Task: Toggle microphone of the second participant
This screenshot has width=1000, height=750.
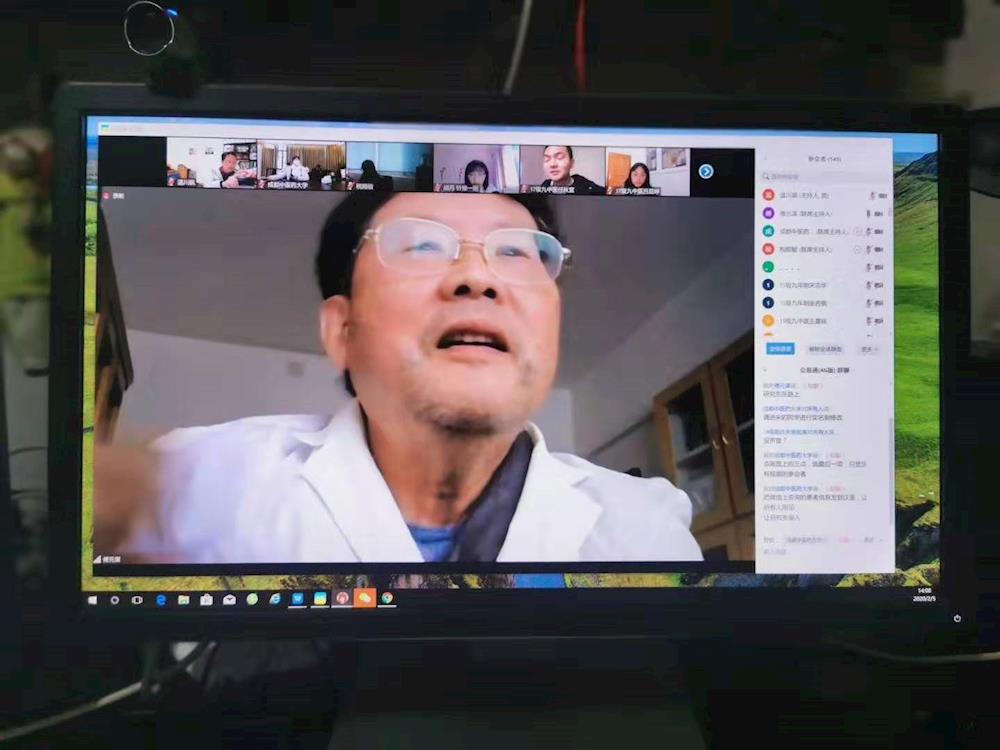Action: (869, 214)
